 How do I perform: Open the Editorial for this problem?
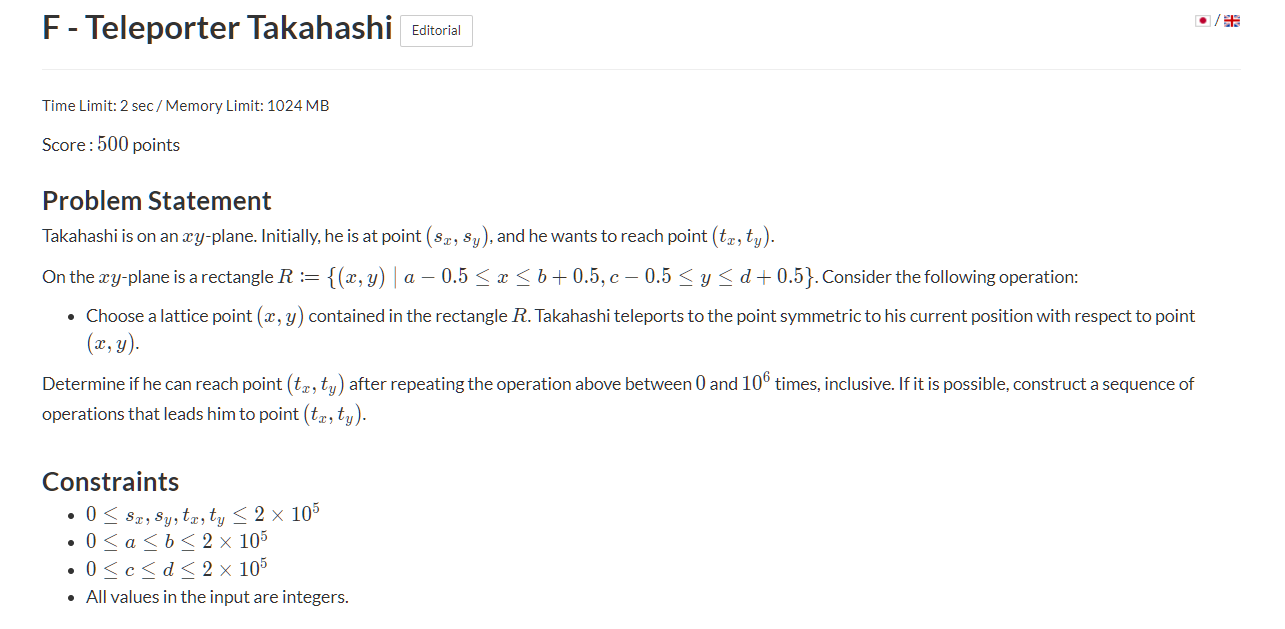coord(436,31)
